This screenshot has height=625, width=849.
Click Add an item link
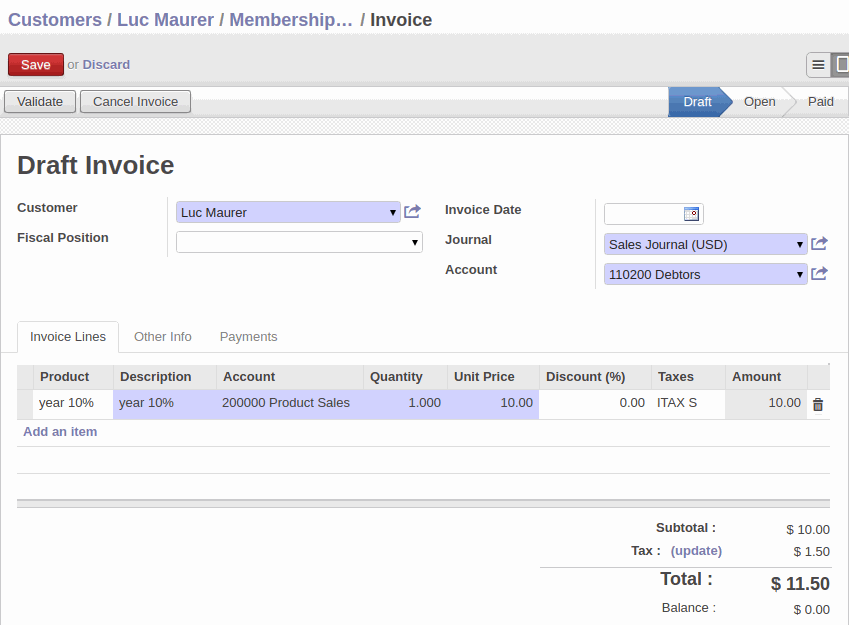pyautogui.click(x=60, y=432)
